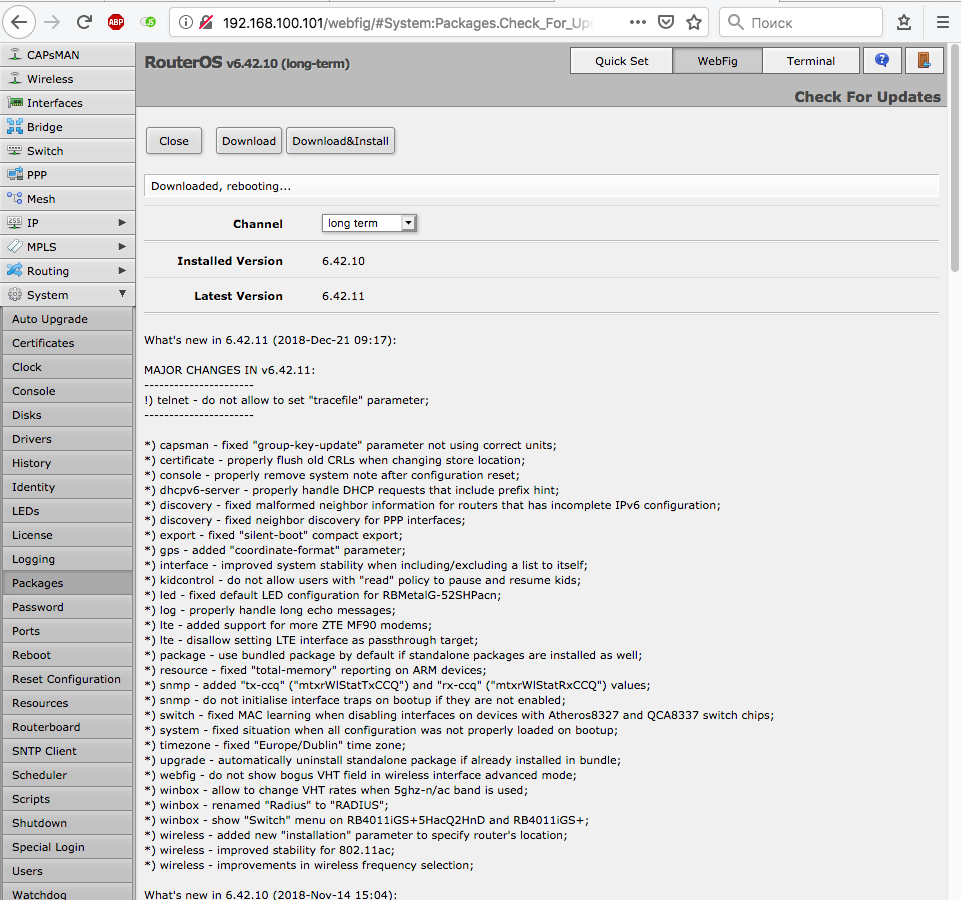Click the browser back arrow
961x900 pixels.
(x=20, y=23)
